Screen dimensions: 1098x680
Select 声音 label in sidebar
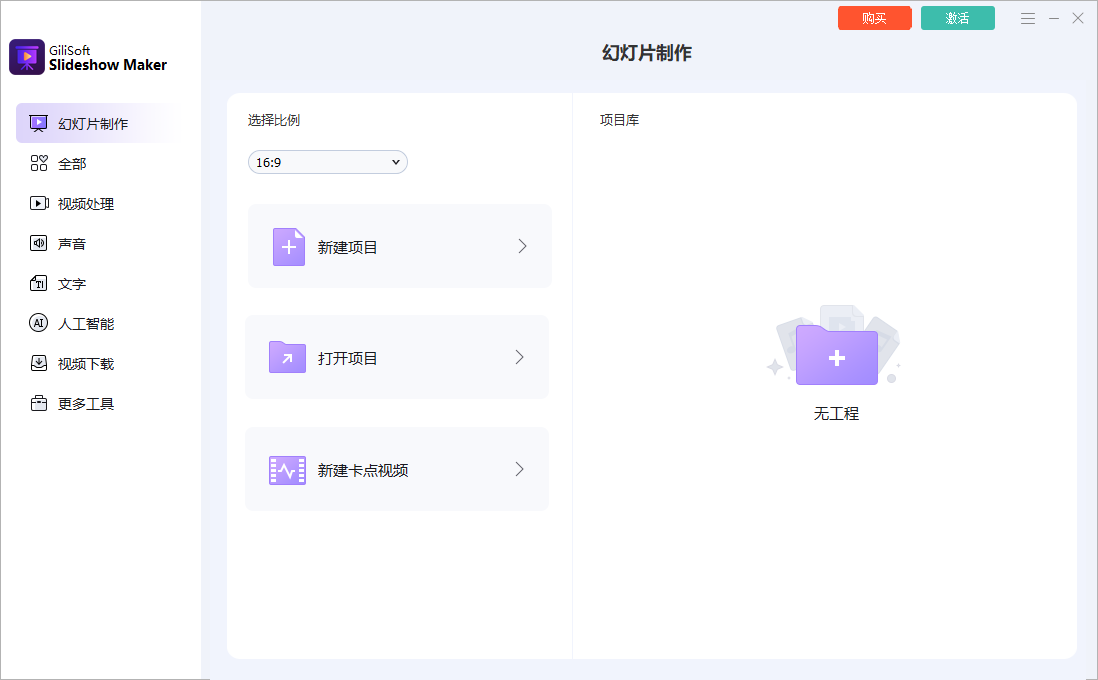click(x=72, y=244)
